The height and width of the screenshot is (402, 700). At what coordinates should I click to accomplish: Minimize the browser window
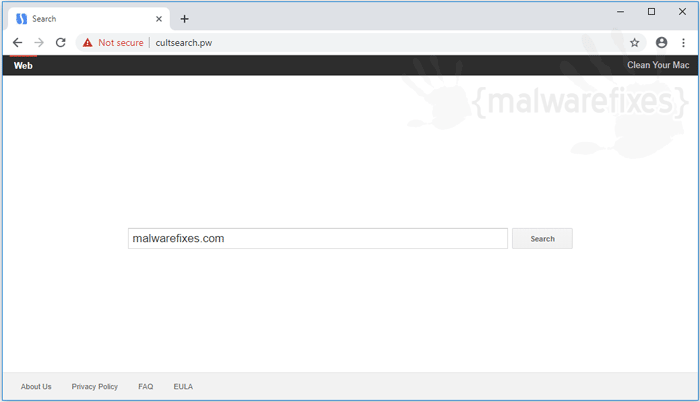tap(621, 12)
